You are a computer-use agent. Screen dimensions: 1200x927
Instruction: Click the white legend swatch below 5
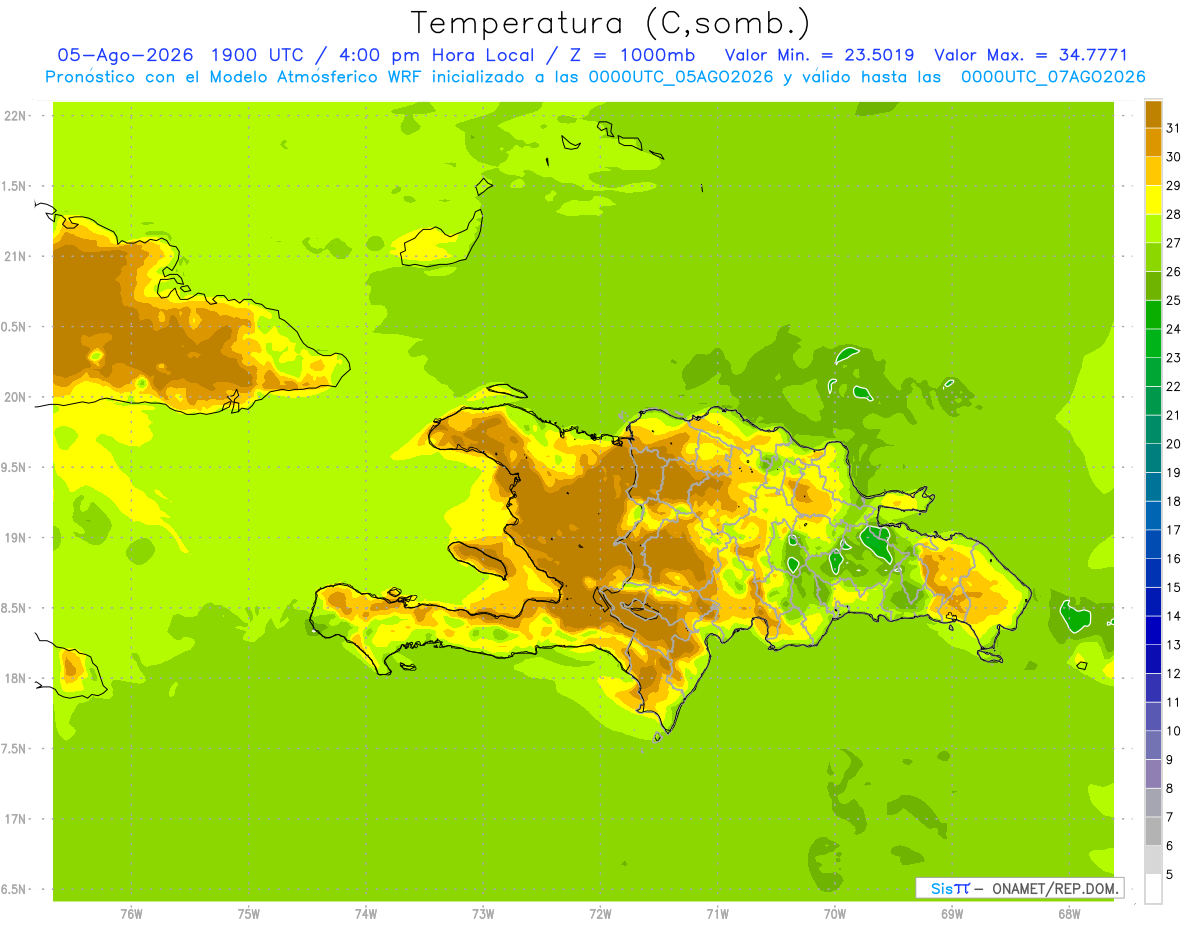1153,888
